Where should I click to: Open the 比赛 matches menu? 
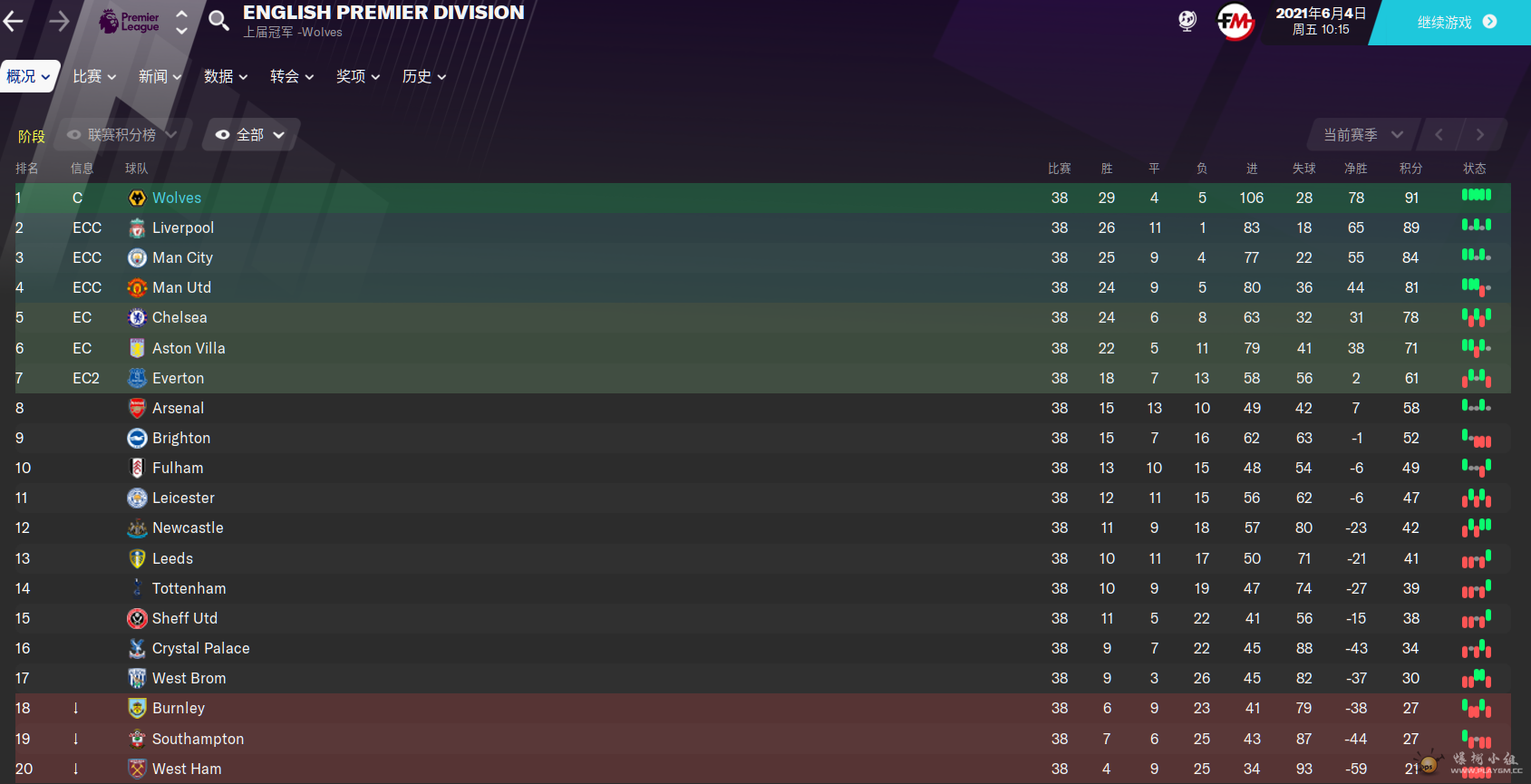point(94,77)
